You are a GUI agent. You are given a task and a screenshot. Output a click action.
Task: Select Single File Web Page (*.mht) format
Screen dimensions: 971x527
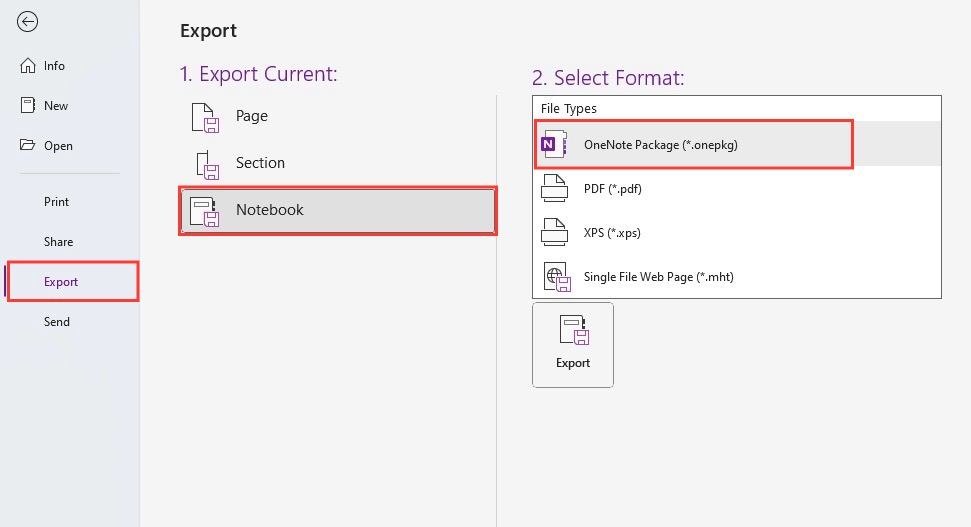[x=737, y=276]
